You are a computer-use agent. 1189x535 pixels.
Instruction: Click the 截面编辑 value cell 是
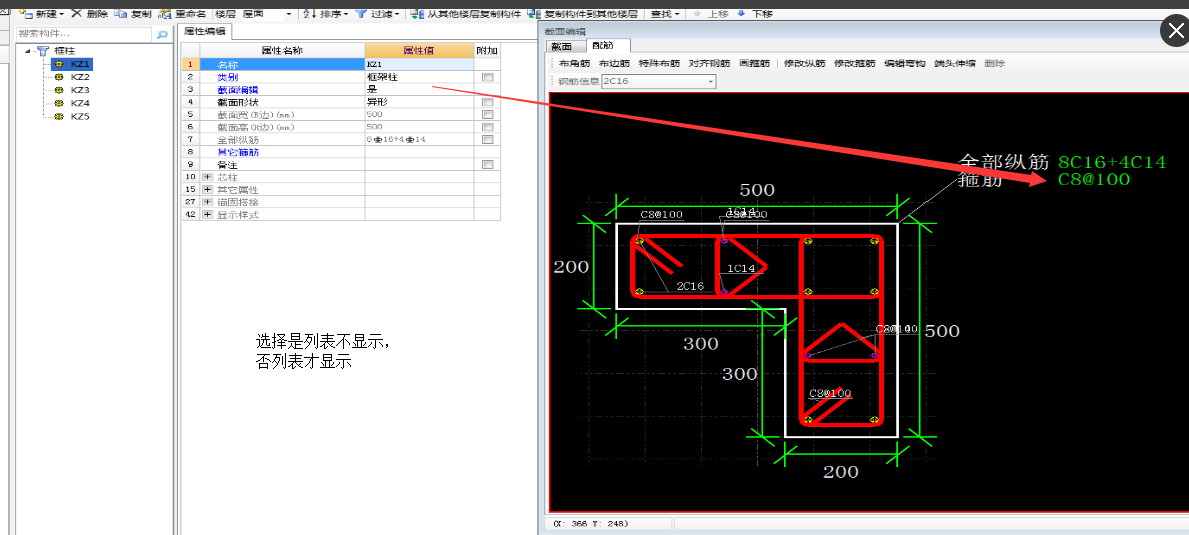[x=419, y=89]
